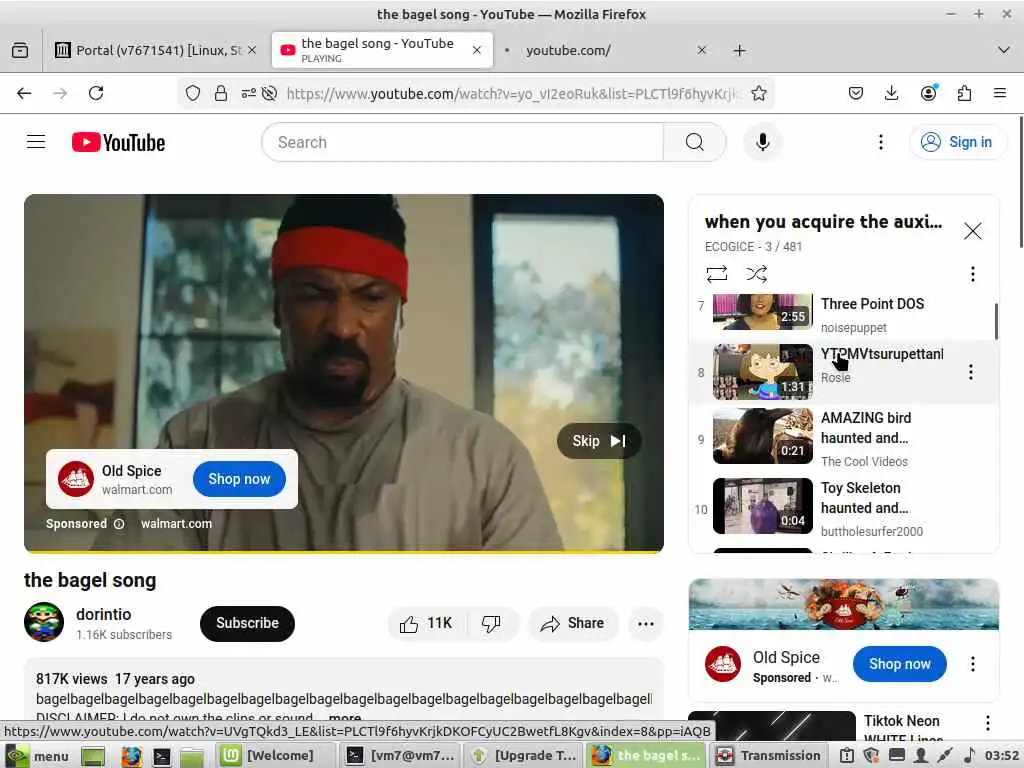This screenshot has height=768, width=1024.
Task: Click the Sponsored info icon on the ad
Action: (x=119, y=524)
